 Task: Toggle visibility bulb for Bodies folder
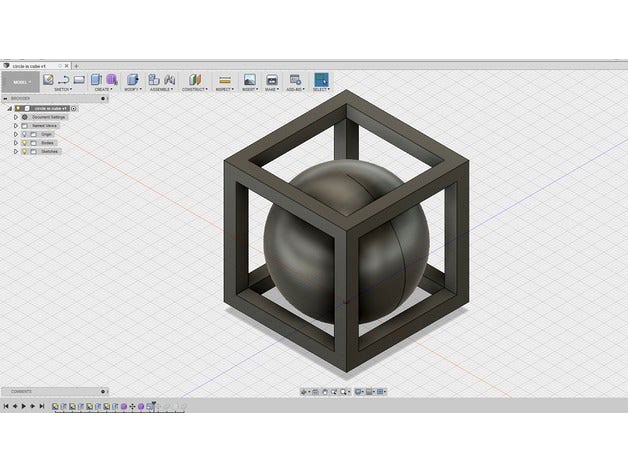point(24,143)
